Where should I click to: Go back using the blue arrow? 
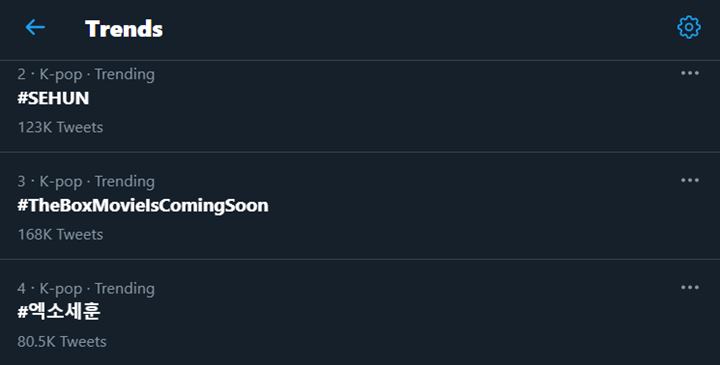[x=35, y=28]
